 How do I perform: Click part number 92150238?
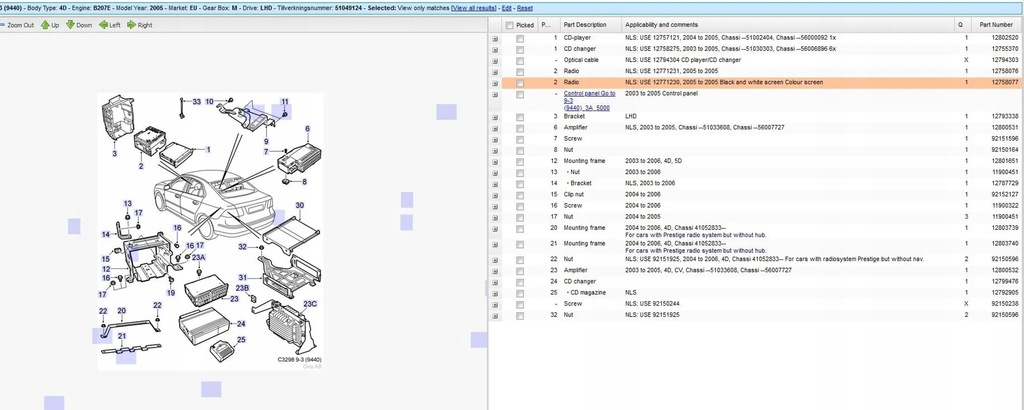[1004, 304]
